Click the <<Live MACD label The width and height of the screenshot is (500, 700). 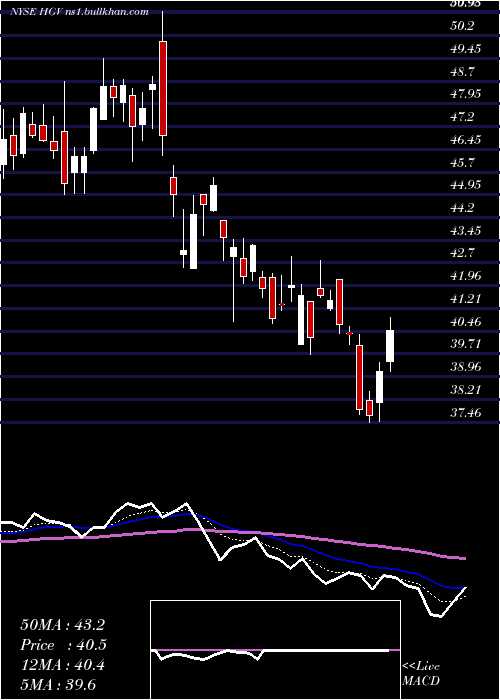[x=421, y=674]
